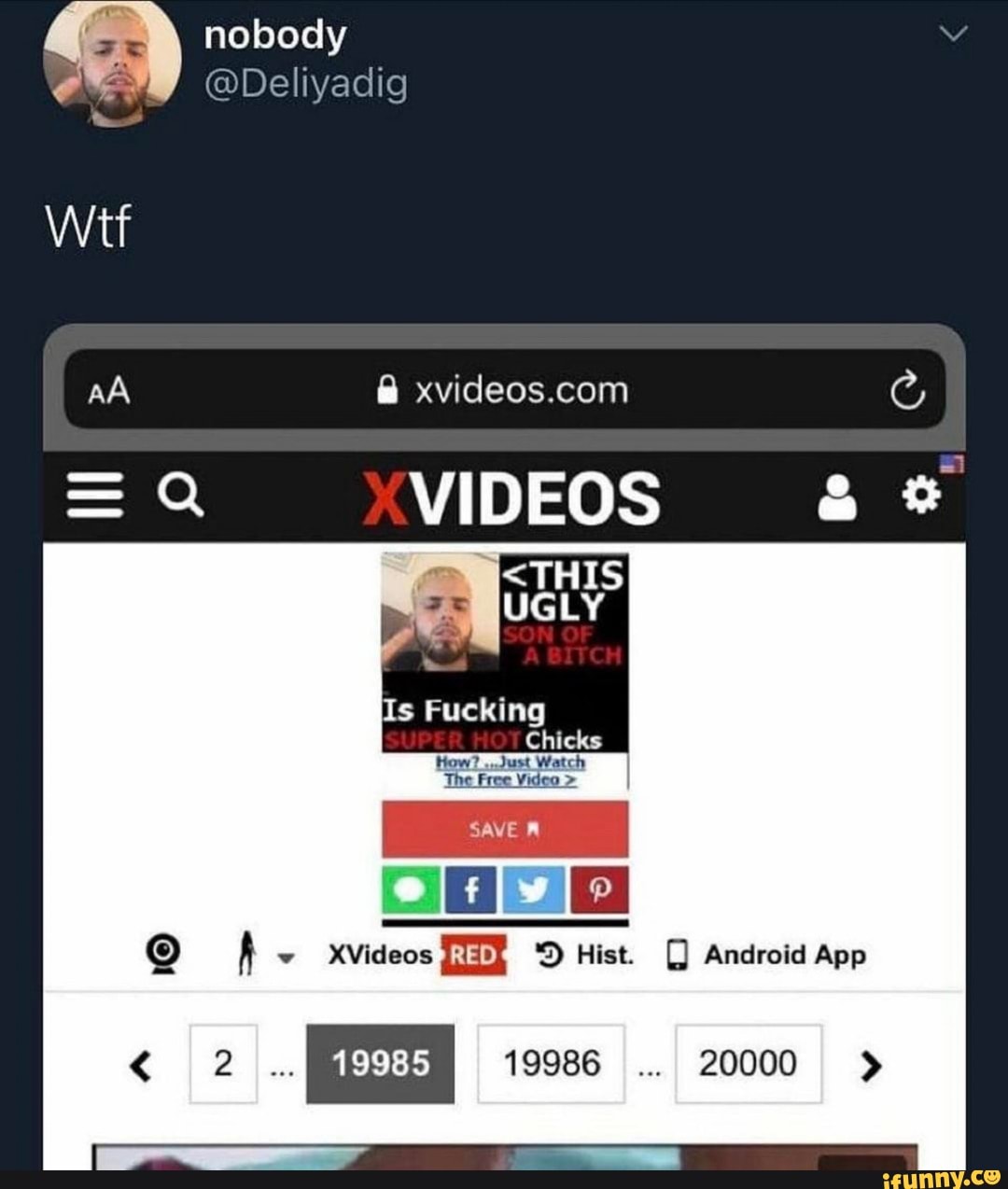
Task: Reload page with refresh icon
Action: click(906, 392)
